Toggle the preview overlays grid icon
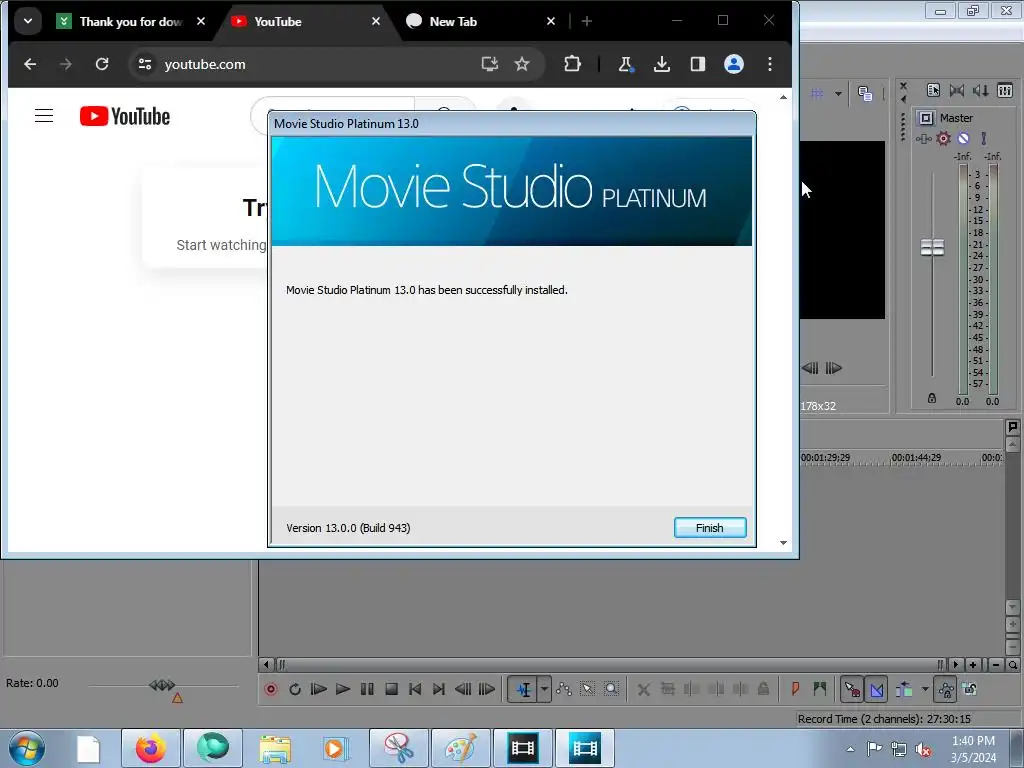1024x768 pixels. coord(817,93)
